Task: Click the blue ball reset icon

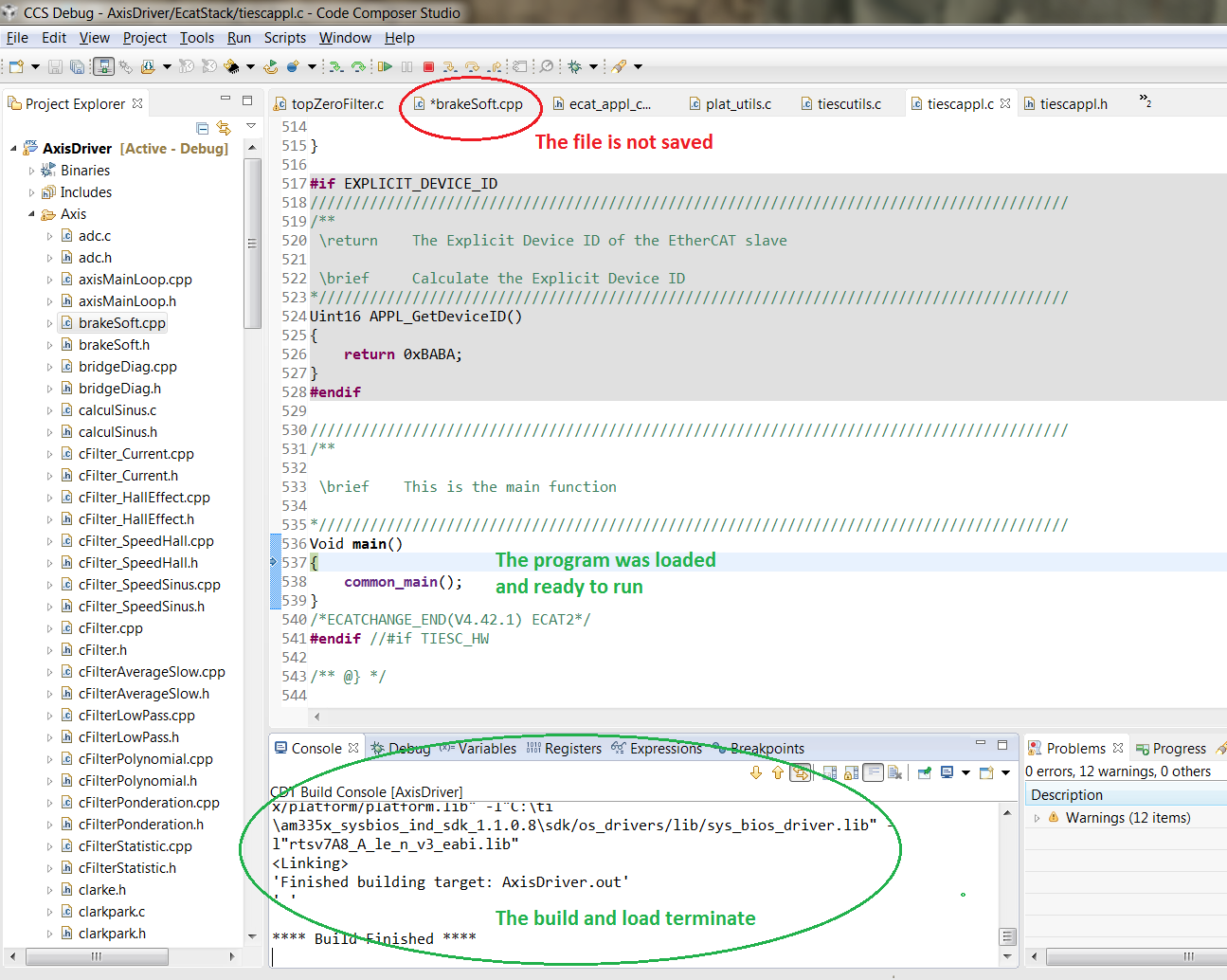Action: pos(293,66)
